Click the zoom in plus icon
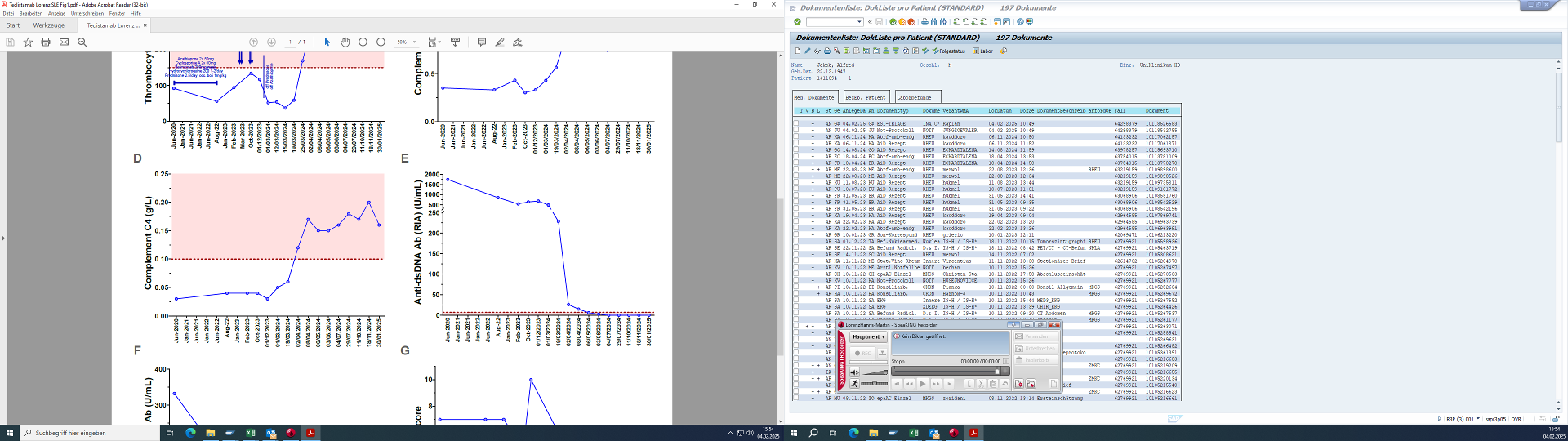Viewport: 1568px width, 441px height. coord(381,42)
